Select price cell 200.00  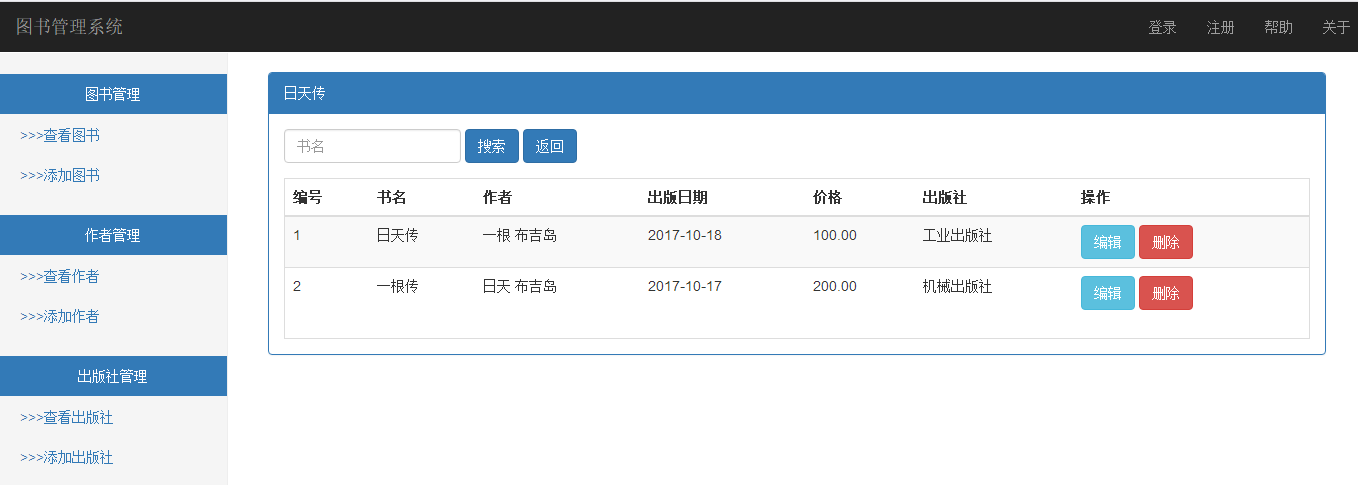point(835,287)
